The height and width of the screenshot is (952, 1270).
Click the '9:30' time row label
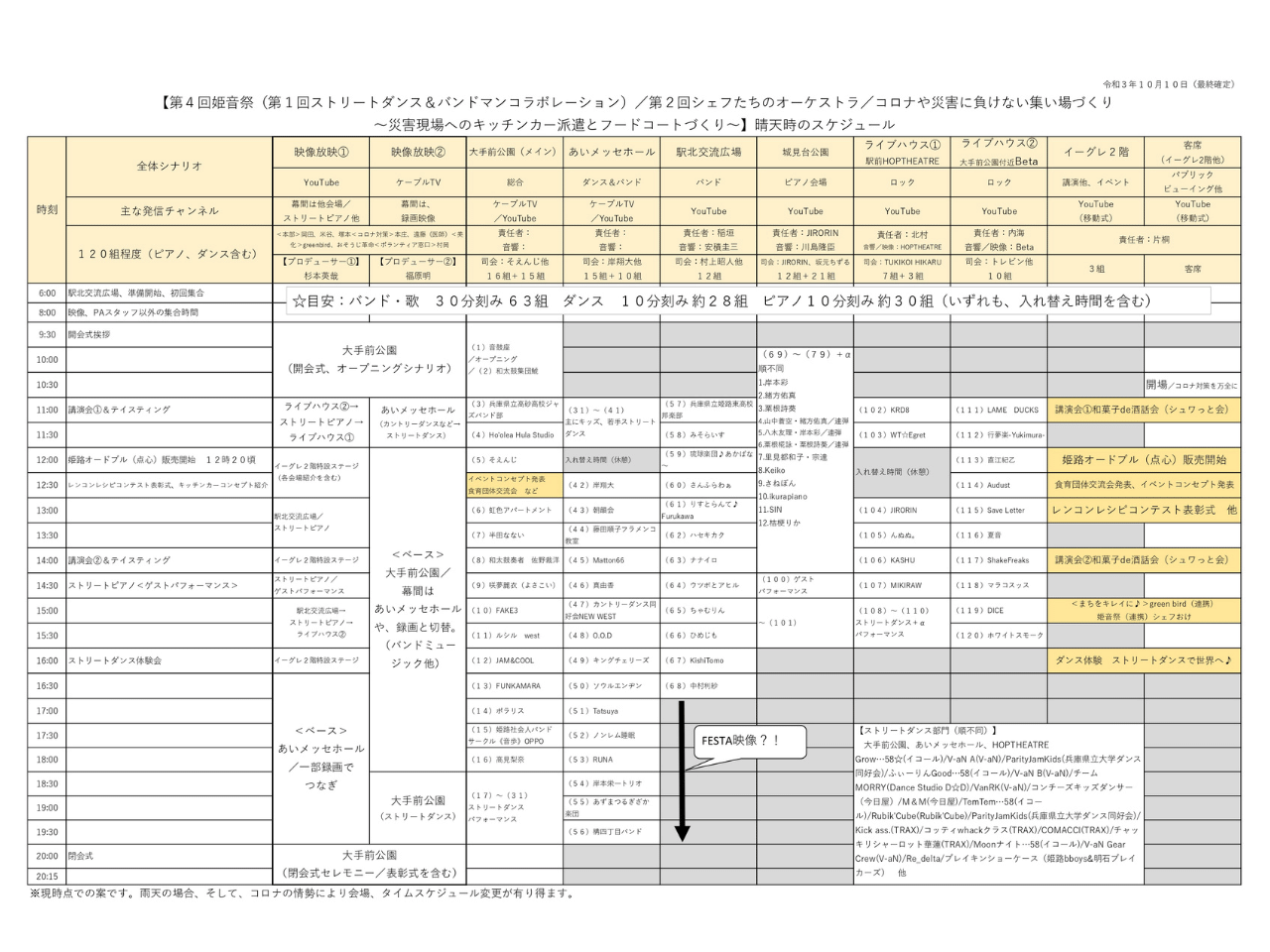point(47,335)
